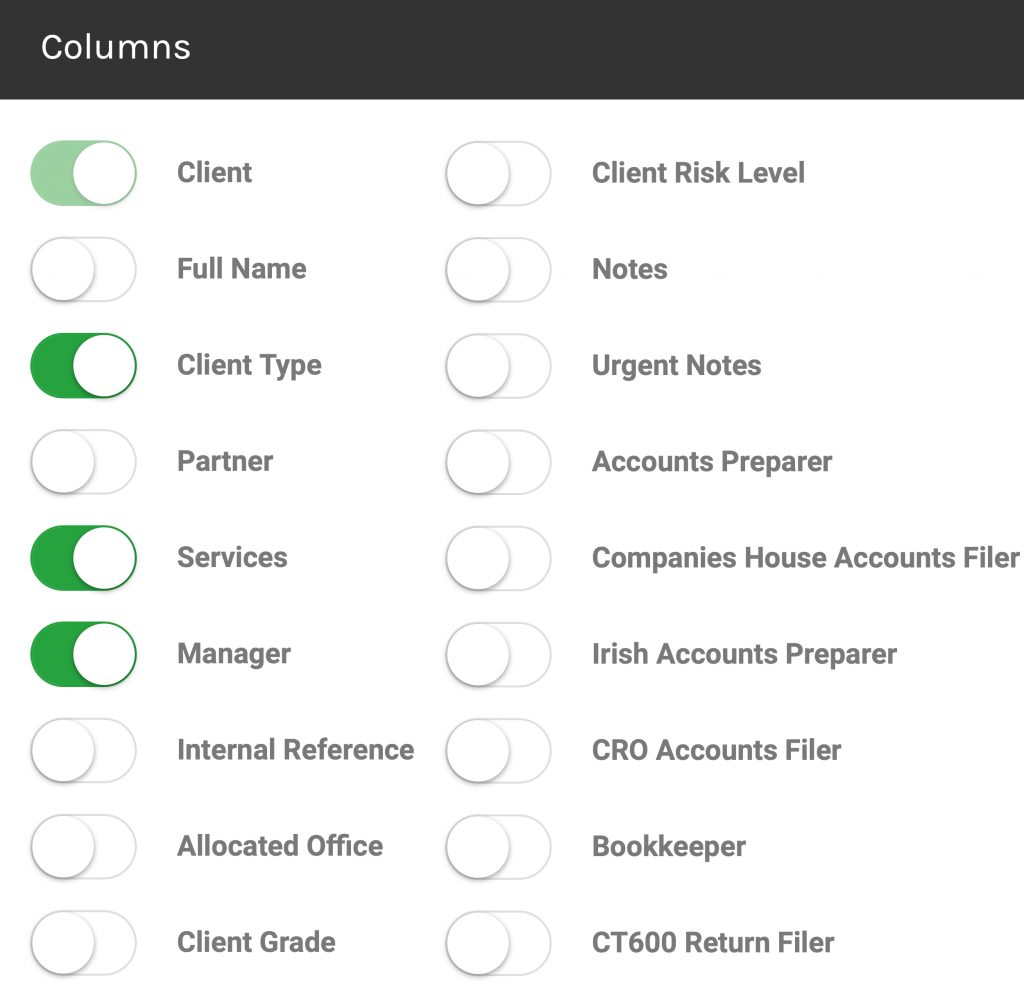This screenshot has height=990, width=1024.
Task: Click "Companies House Accounts Filer" label
Action: [x=806, y=558]
